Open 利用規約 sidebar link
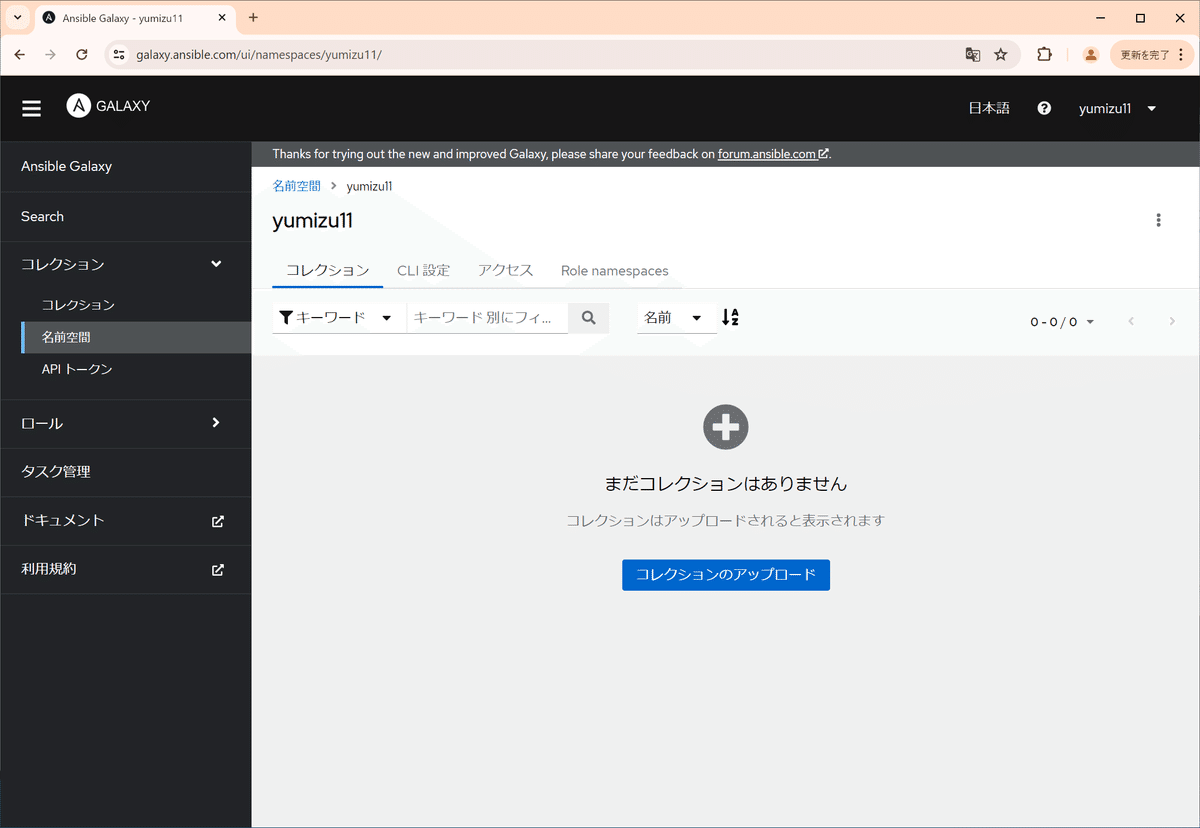 pyautogui.click(x=125, y=570)
